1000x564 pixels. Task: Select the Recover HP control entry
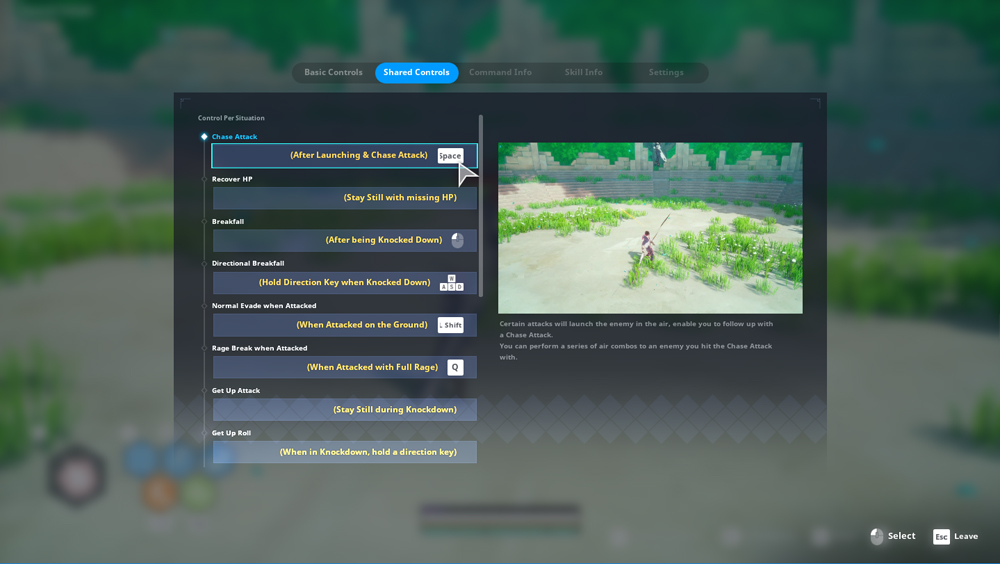coord(344,198)
